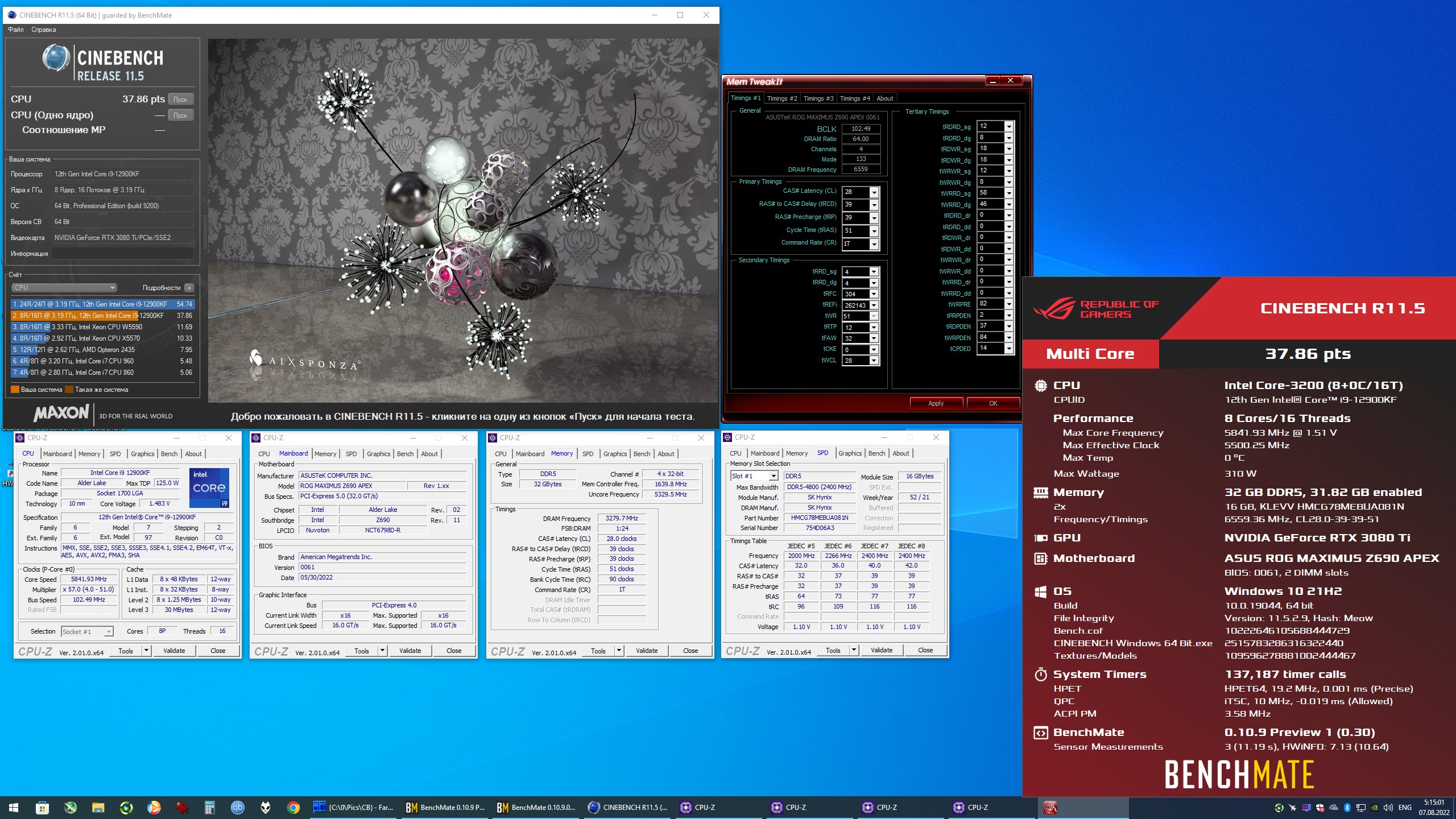Open the green circular arrows taskbar icon
The image size is (1456, 819).
(x=126, y=807)
